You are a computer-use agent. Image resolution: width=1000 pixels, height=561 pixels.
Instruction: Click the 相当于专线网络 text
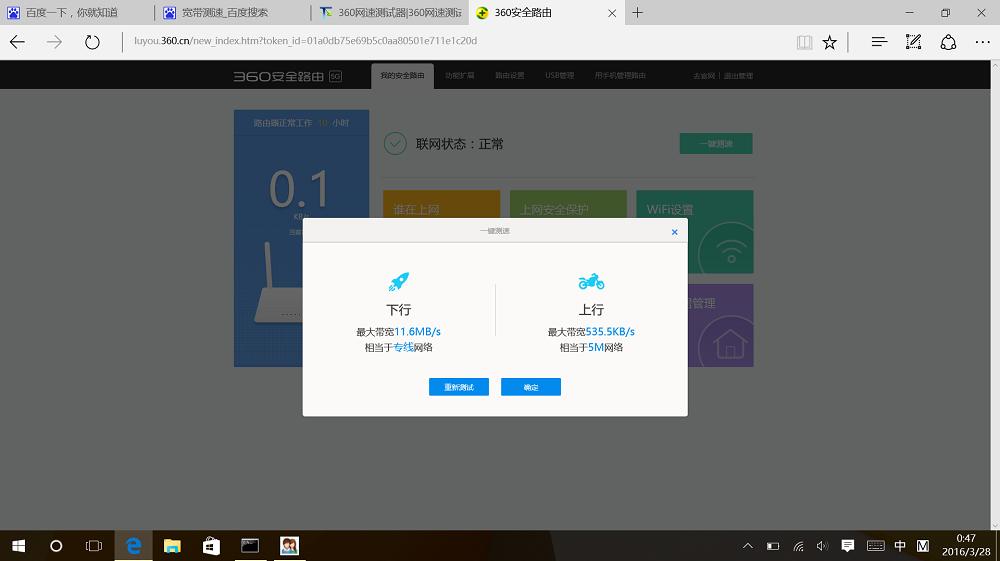(x=399, y=347)
